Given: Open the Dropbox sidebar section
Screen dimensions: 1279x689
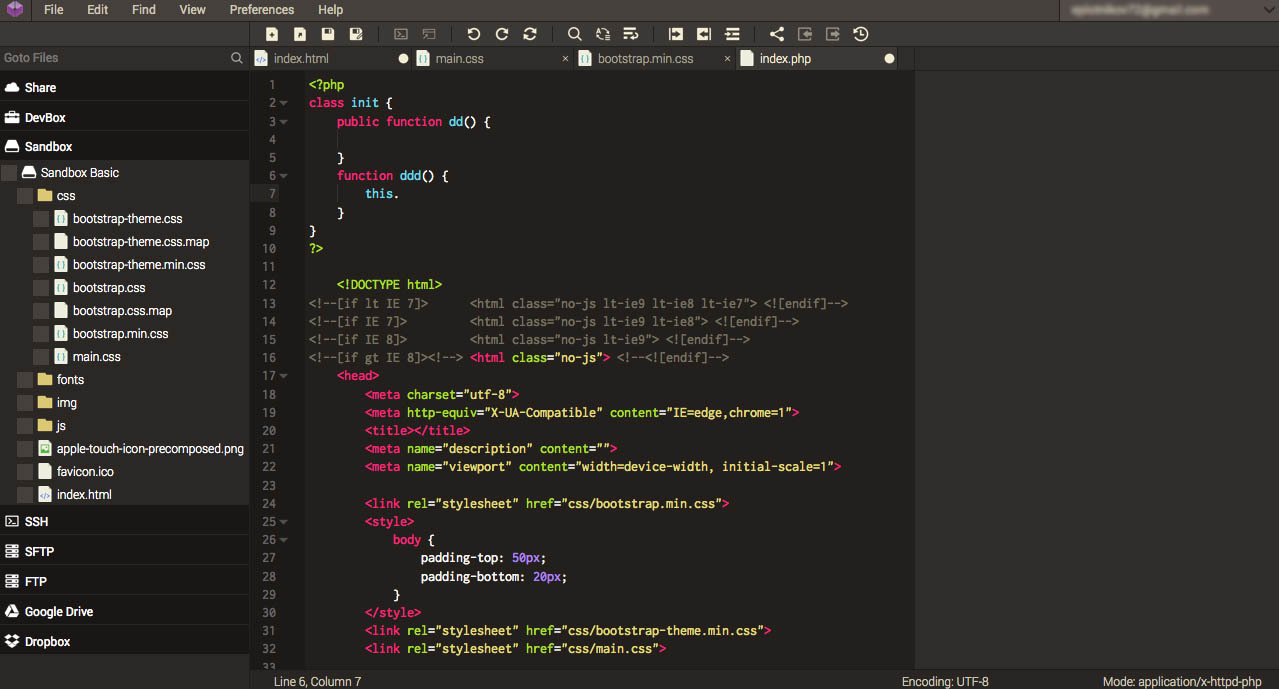Looking at the screenshot, I should coord(124,641).
